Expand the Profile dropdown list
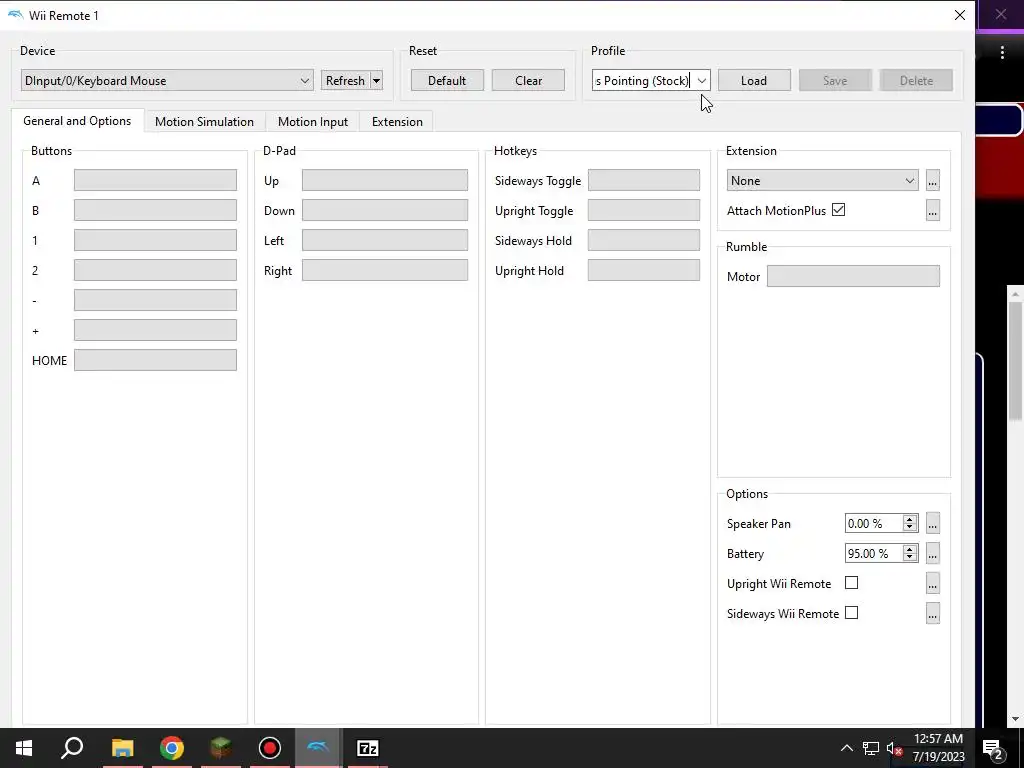 click(x=701, y=80)
